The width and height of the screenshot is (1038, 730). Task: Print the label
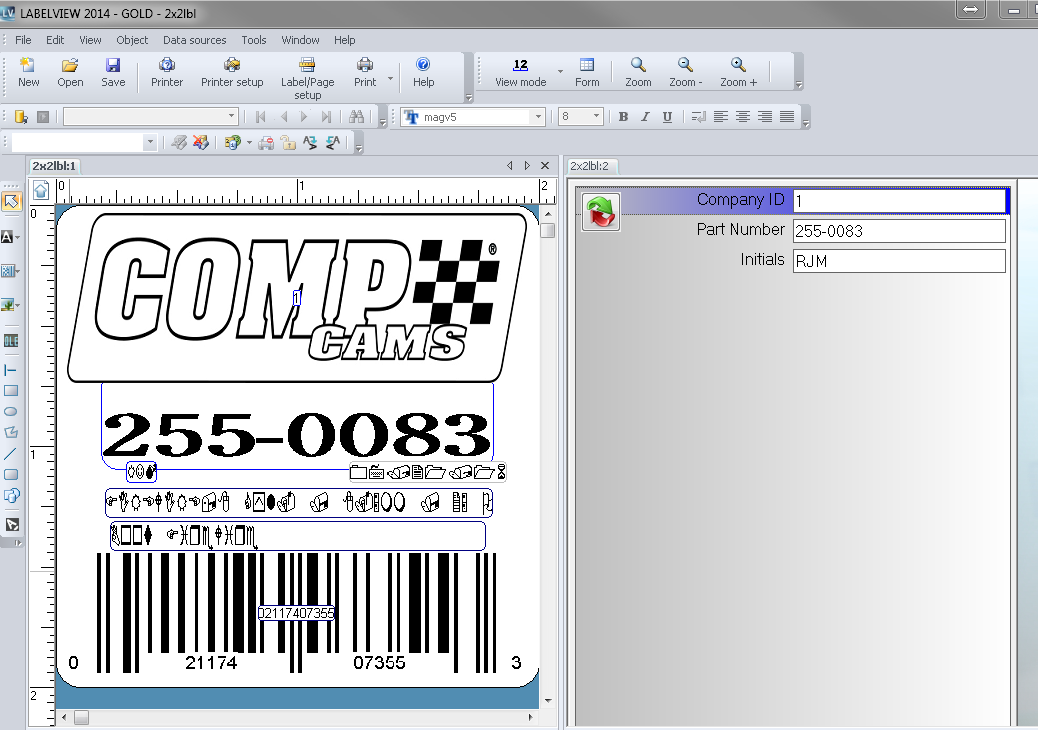pyautogui.click(x=365, y=72)
